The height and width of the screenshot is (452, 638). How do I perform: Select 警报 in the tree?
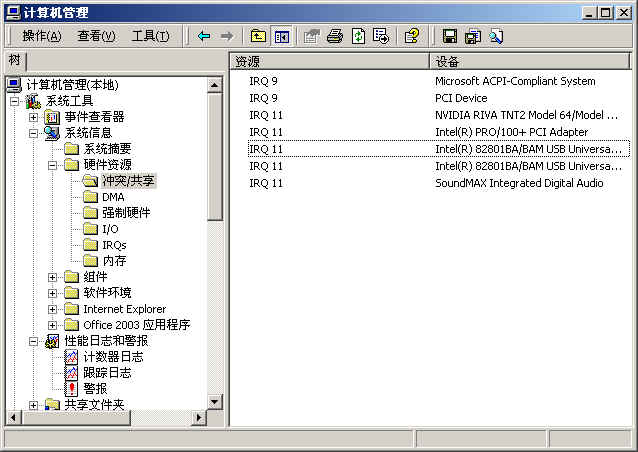(95, 389)
